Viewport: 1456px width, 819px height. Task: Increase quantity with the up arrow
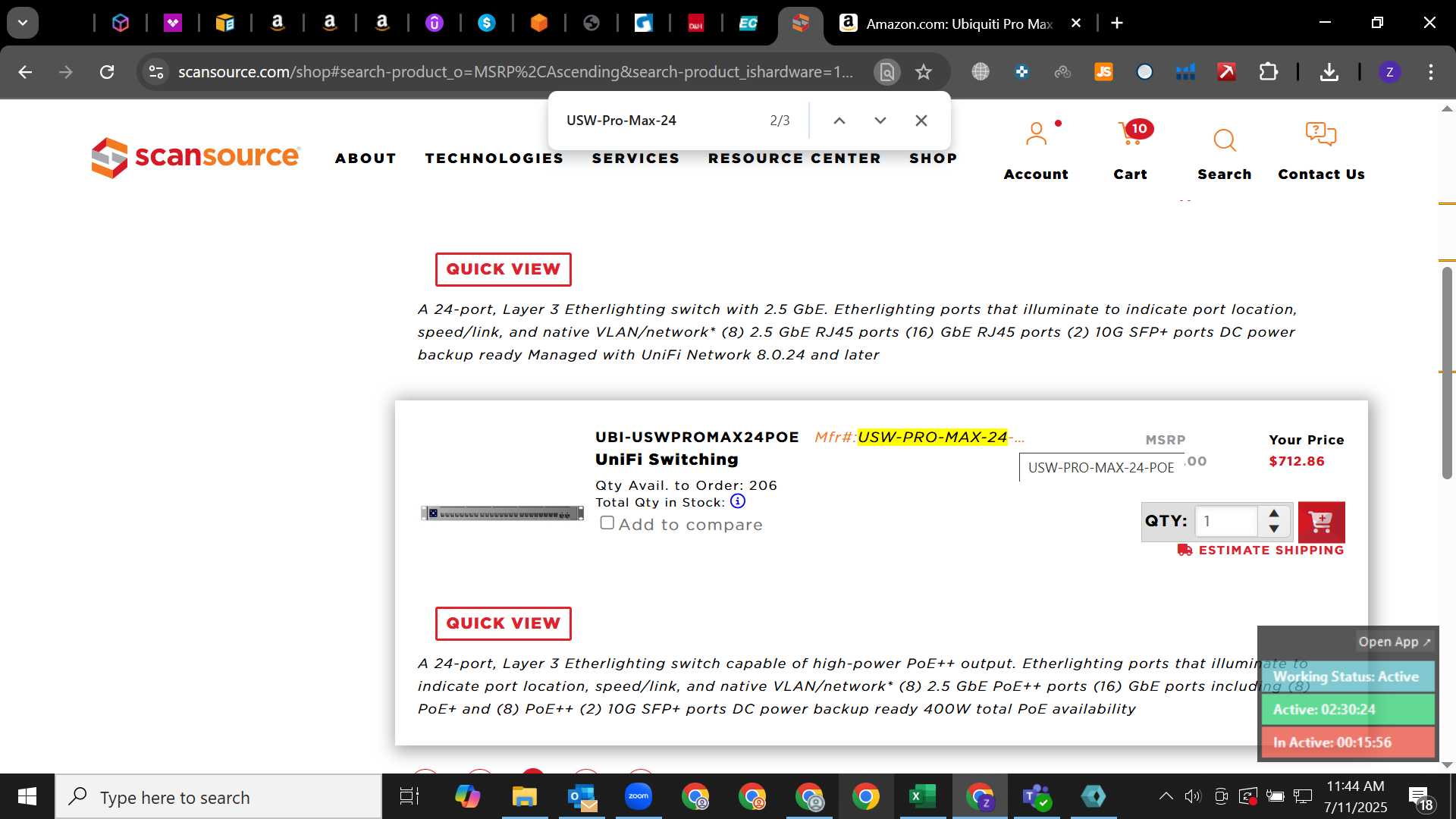click(x=1274, y=513)
